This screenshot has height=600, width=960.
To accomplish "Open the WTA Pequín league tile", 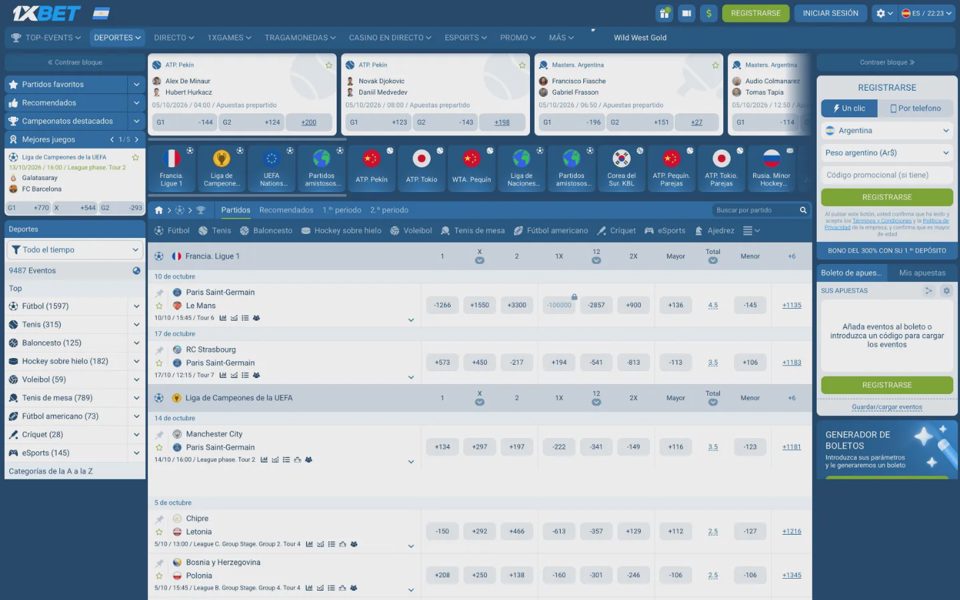I will [471, 168].
